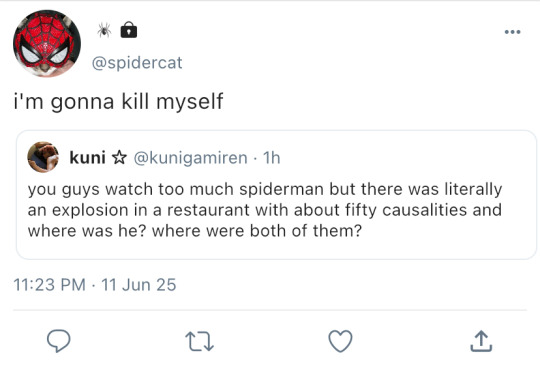The height and width of the screenshot is (372, 540).
Task: Click the tweet text "i'm gonna kill myself"
Action: click(x=118, y=102)
